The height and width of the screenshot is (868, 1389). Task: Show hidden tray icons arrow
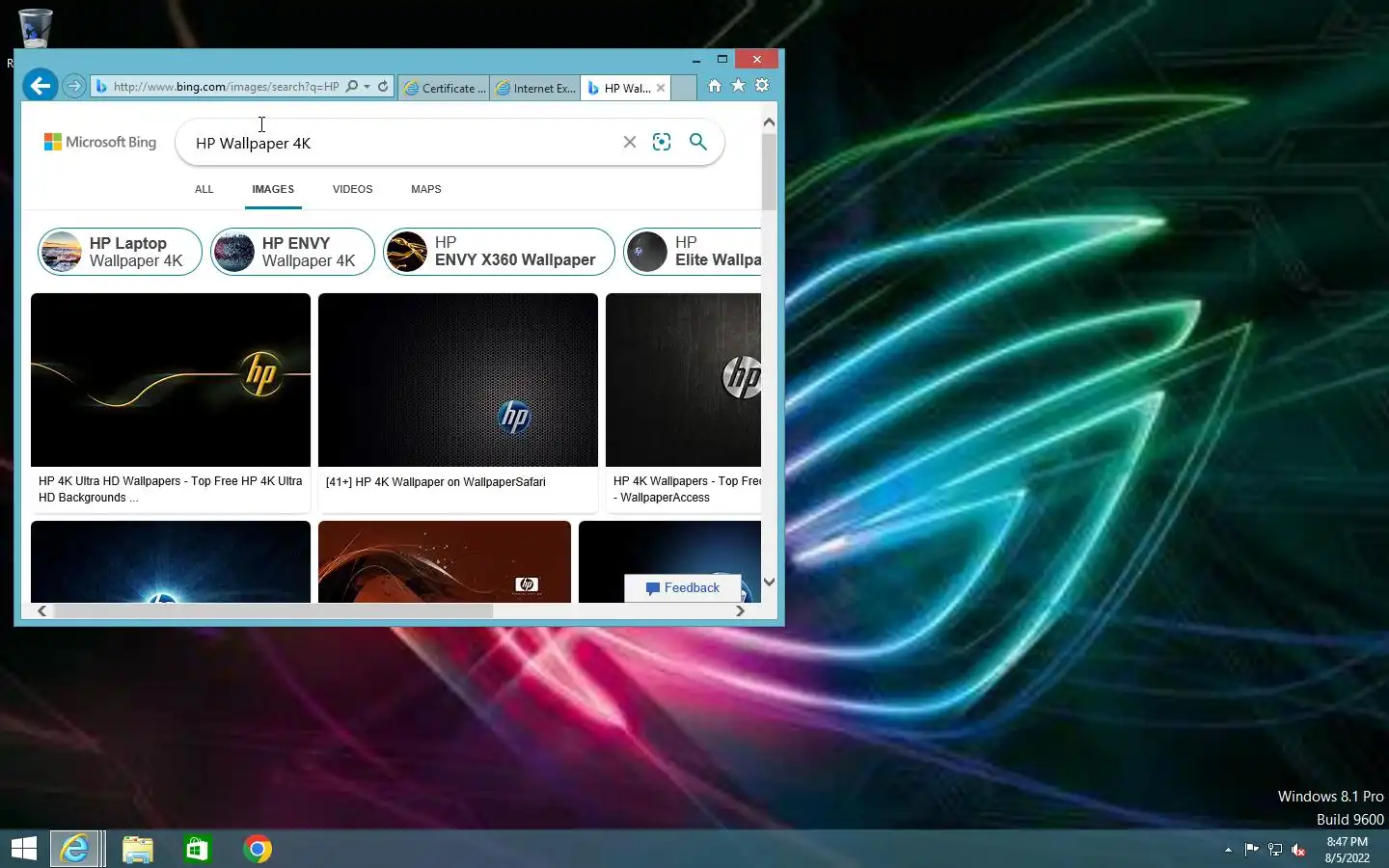point(1228,850)
